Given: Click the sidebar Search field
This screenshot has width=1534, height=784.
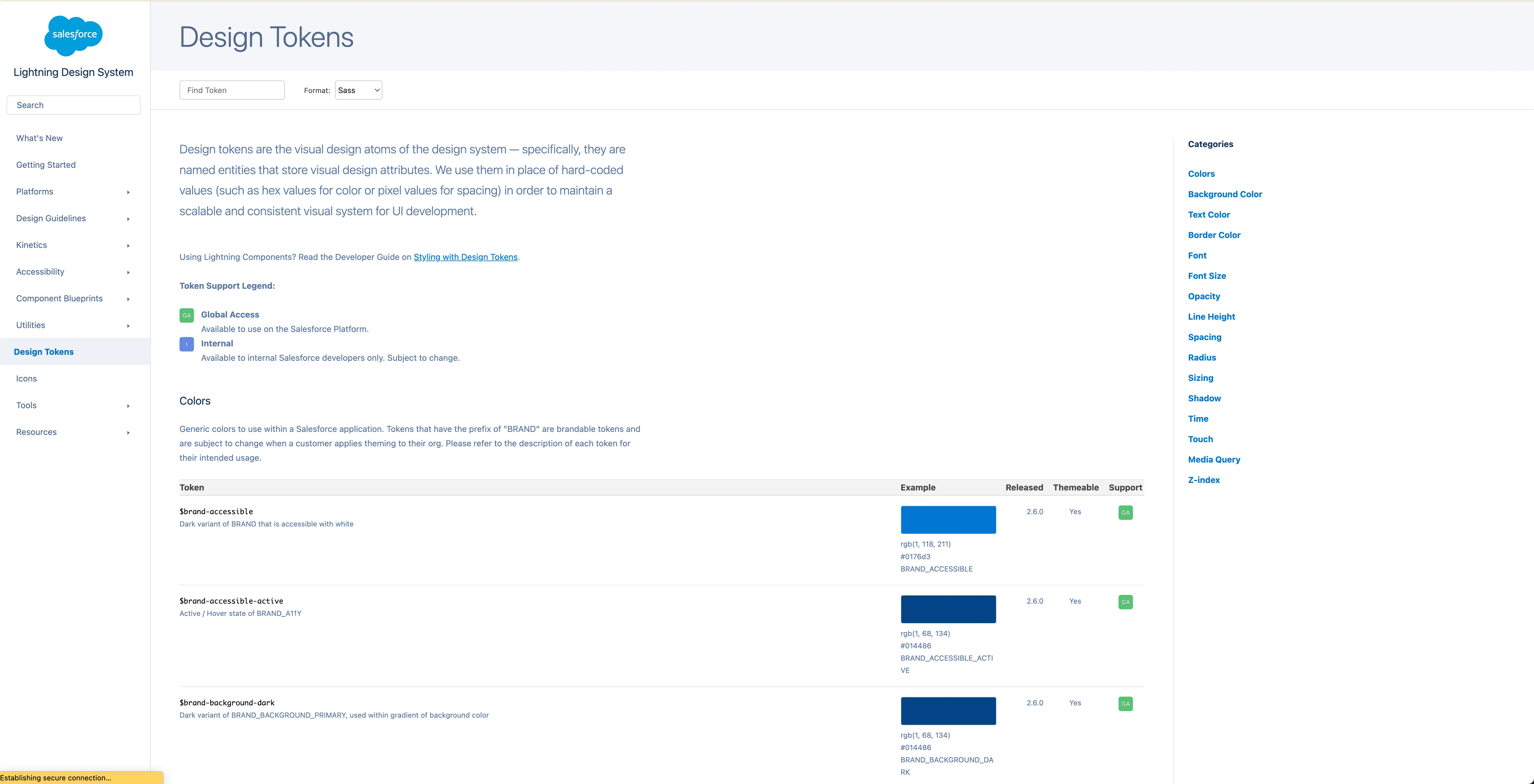Looking at the screenshot, I should tap(73, 105).
